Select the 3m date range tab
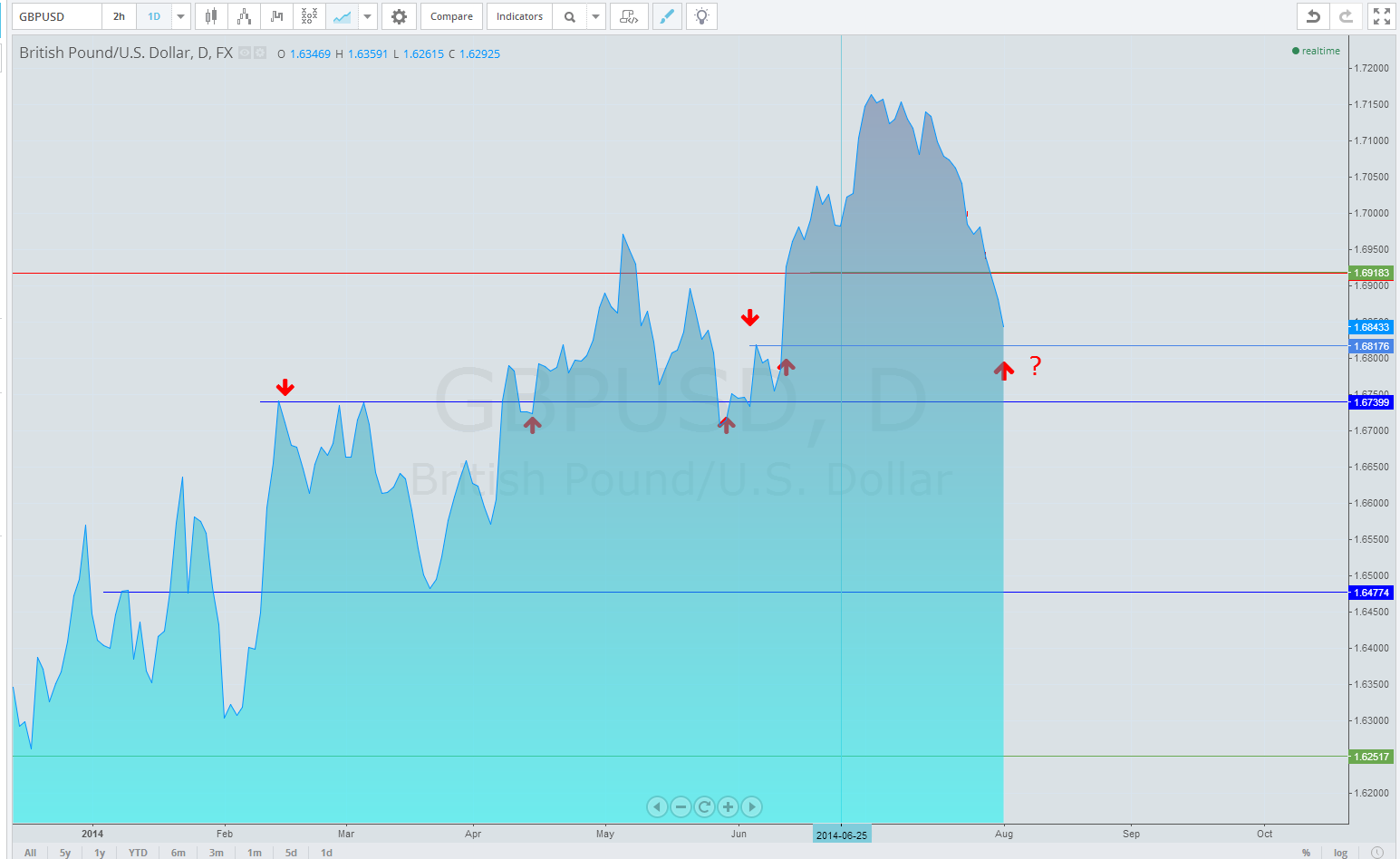 (217, 853)
